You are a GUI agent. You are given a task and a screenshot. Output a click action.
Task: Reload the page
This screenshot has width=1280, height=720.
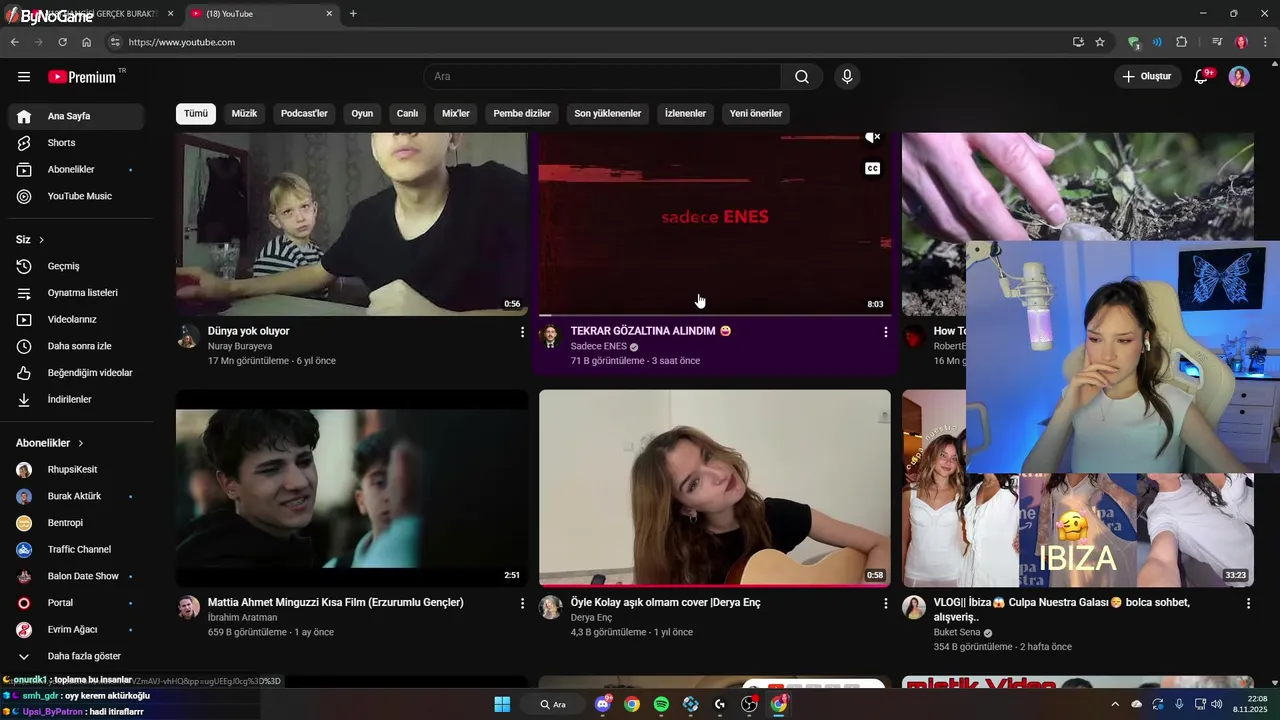click(62, 42)
